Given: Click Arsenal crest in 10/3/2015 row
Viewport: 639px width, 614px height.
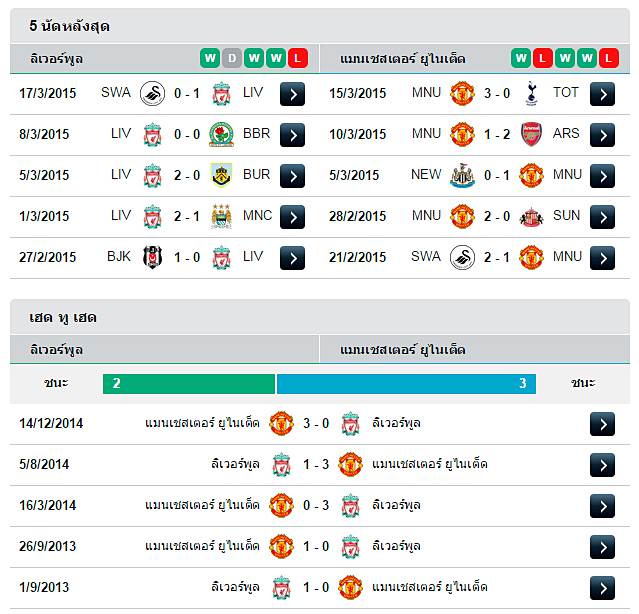Looking at the screenshot, I should tap(531, 134).
